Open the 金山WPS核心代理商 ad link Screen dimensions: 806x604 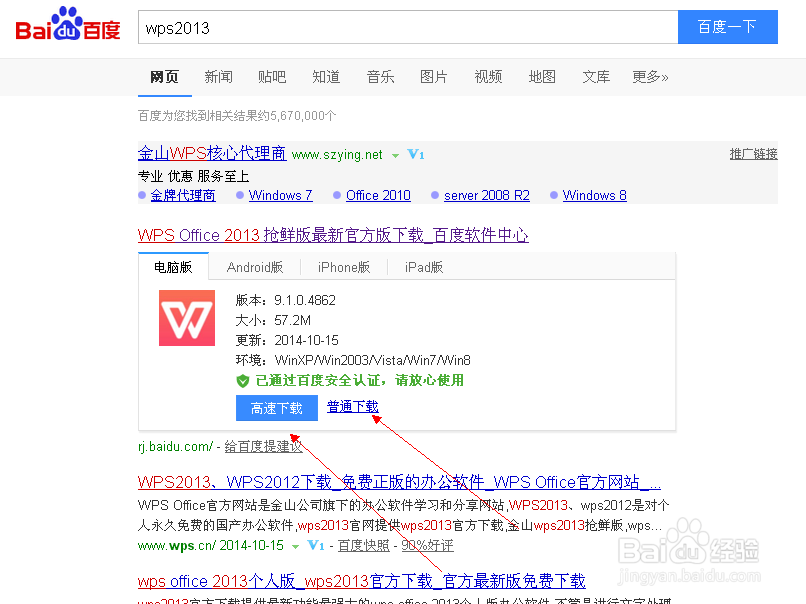[212, 153]
